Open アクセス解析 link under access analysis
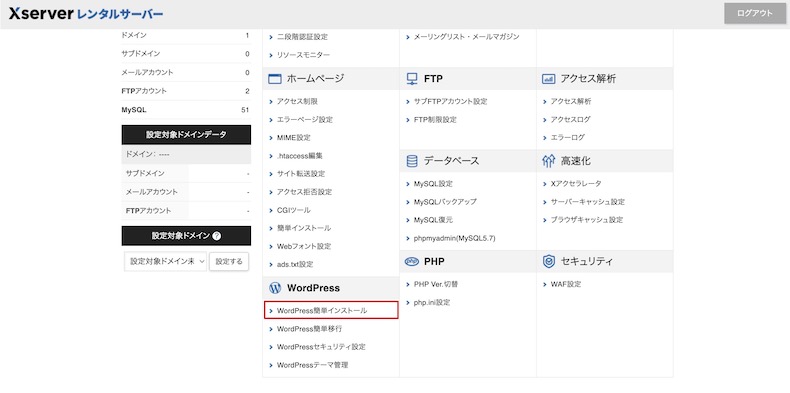 [x=570, y=101]
